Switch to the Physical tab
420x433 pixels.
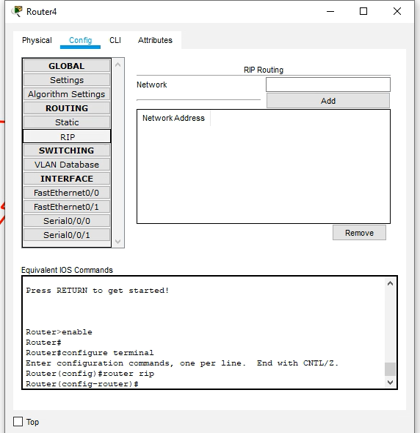pyautogui.click(x=37, y=40)
